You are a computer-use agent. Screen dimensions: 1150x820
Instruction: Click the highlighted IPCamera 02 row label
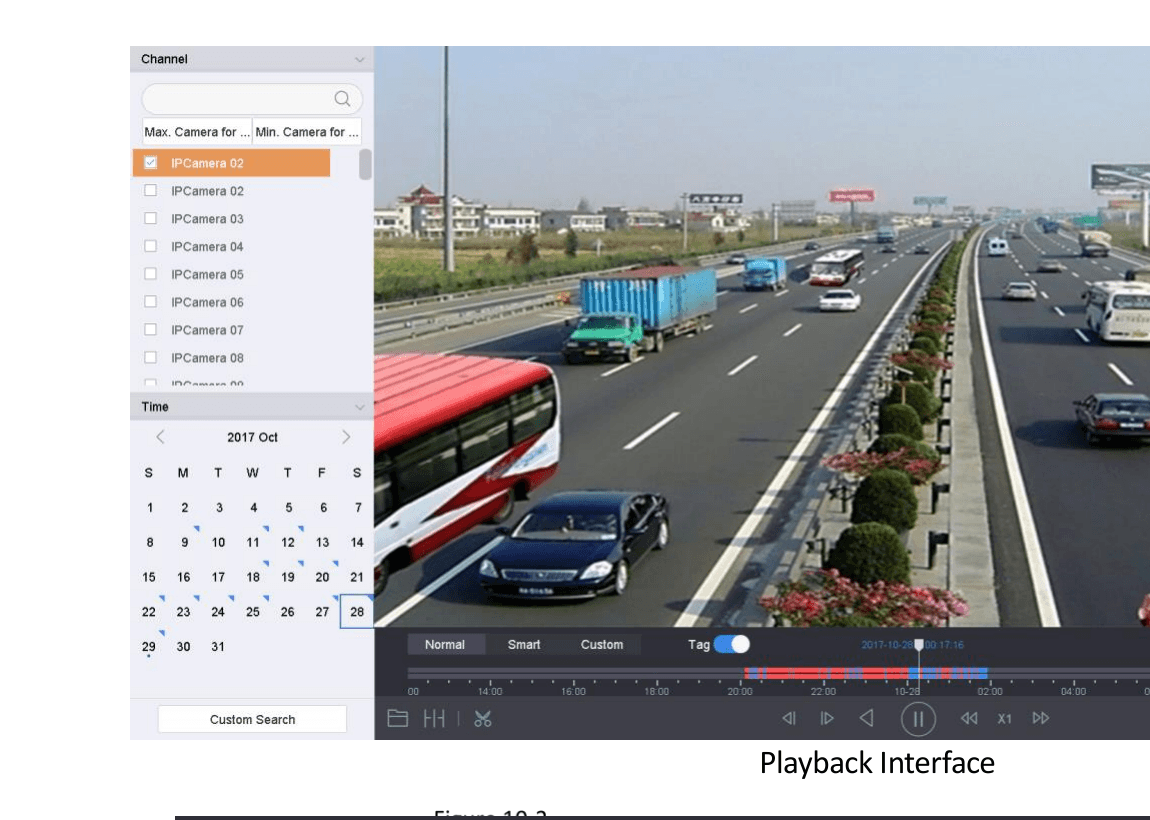coord(207,163)
